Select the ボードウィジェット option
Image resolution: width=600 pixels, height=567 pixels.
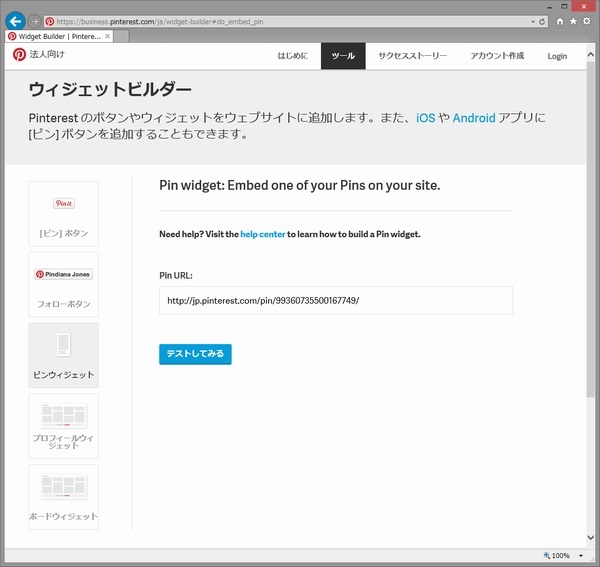[64, 497]
